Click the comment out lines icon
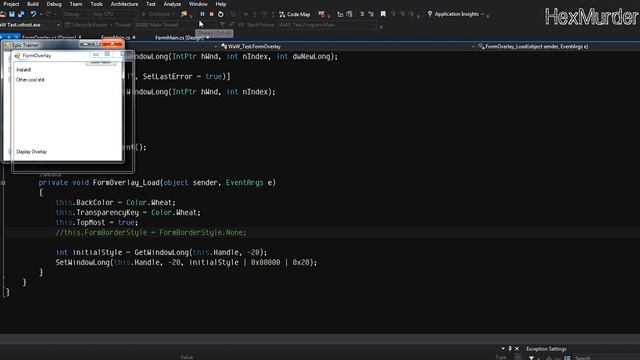 (x=362, y=14)
